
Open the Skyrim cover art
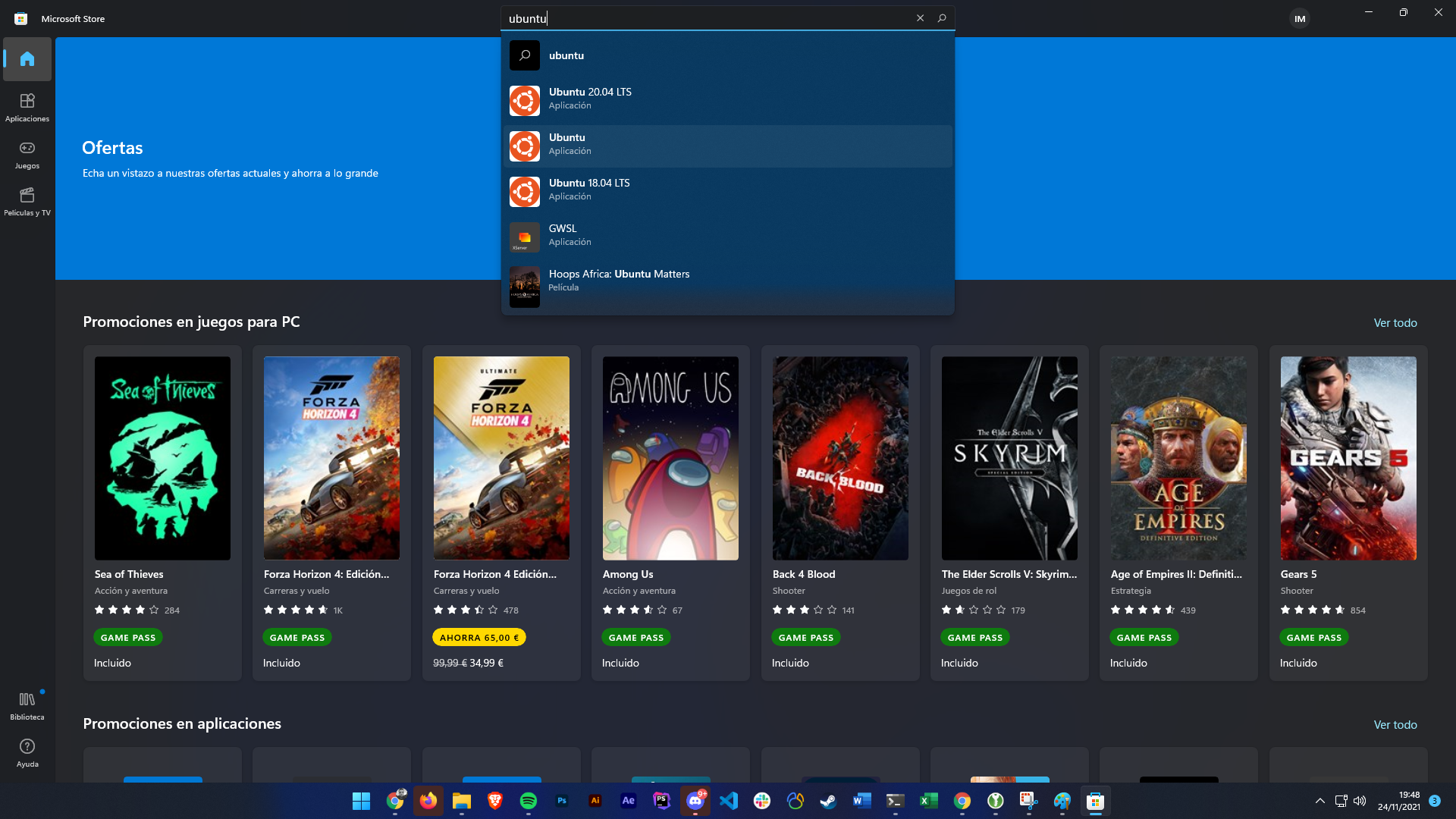coord(1009,458)
